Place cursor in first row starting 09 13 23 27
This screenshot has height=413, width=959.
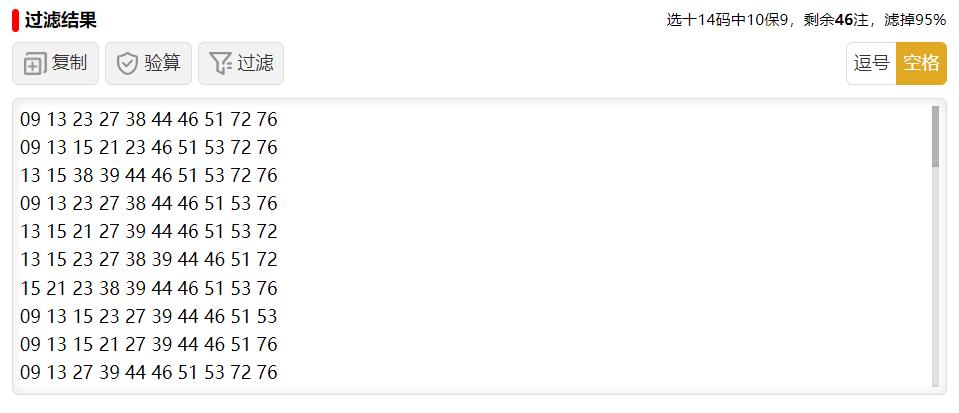pos(149,119)
